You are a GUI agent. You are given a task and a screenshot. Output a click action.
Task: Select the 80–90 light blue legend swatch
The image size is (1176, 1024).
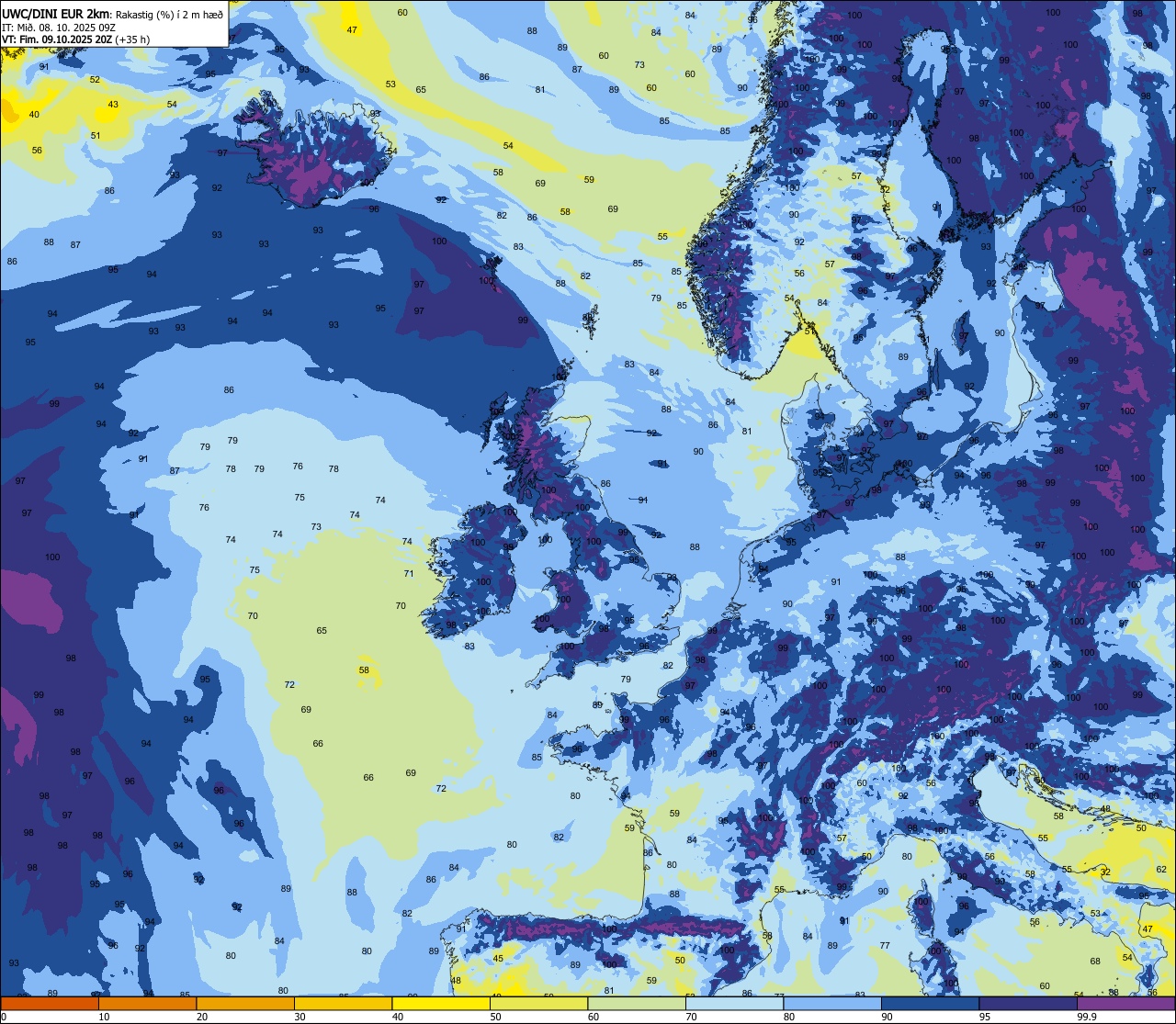tap(832, 1004)
